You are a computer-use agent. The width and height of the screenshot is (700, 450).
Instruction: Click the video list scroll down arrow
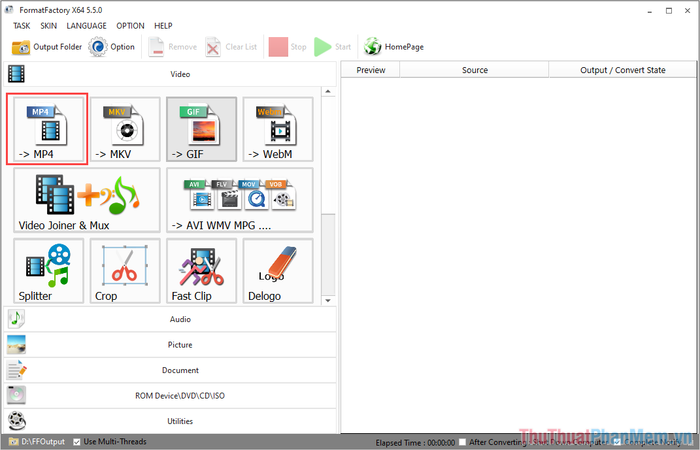click(328, 300)
